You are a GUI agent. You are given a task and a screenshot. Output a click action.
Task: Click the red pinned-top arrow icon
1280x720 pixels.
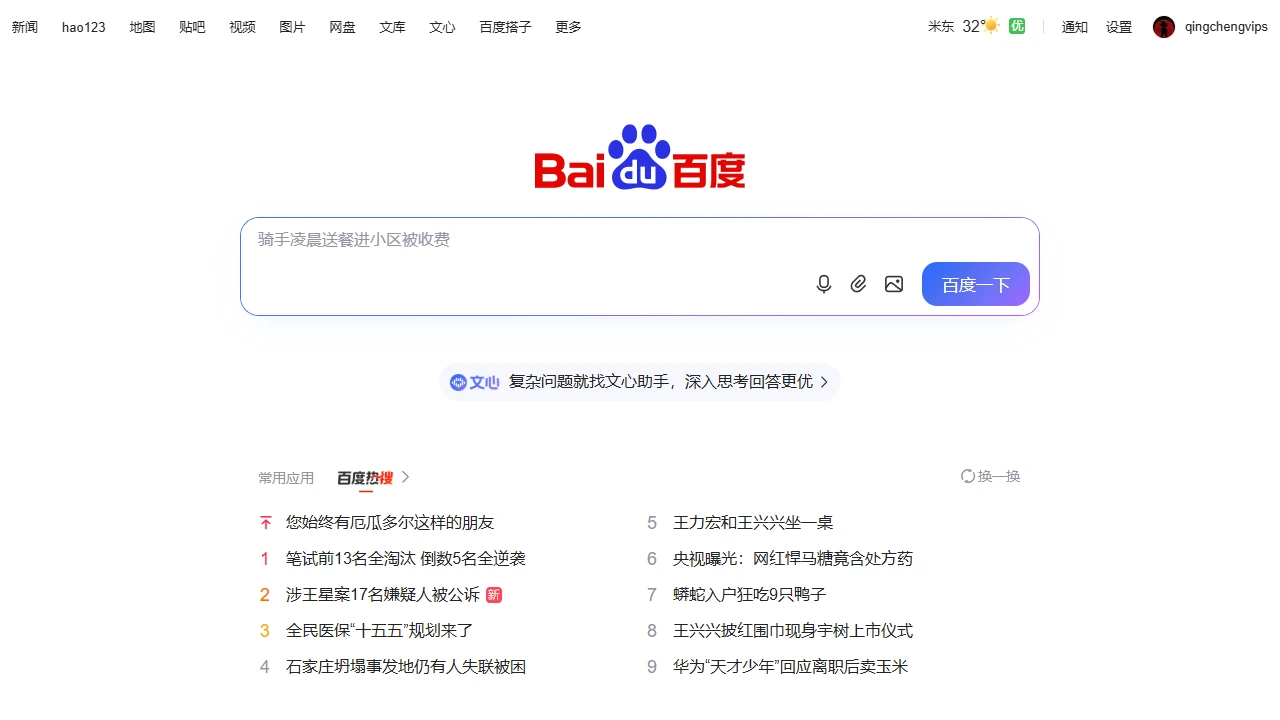(265, 522)
